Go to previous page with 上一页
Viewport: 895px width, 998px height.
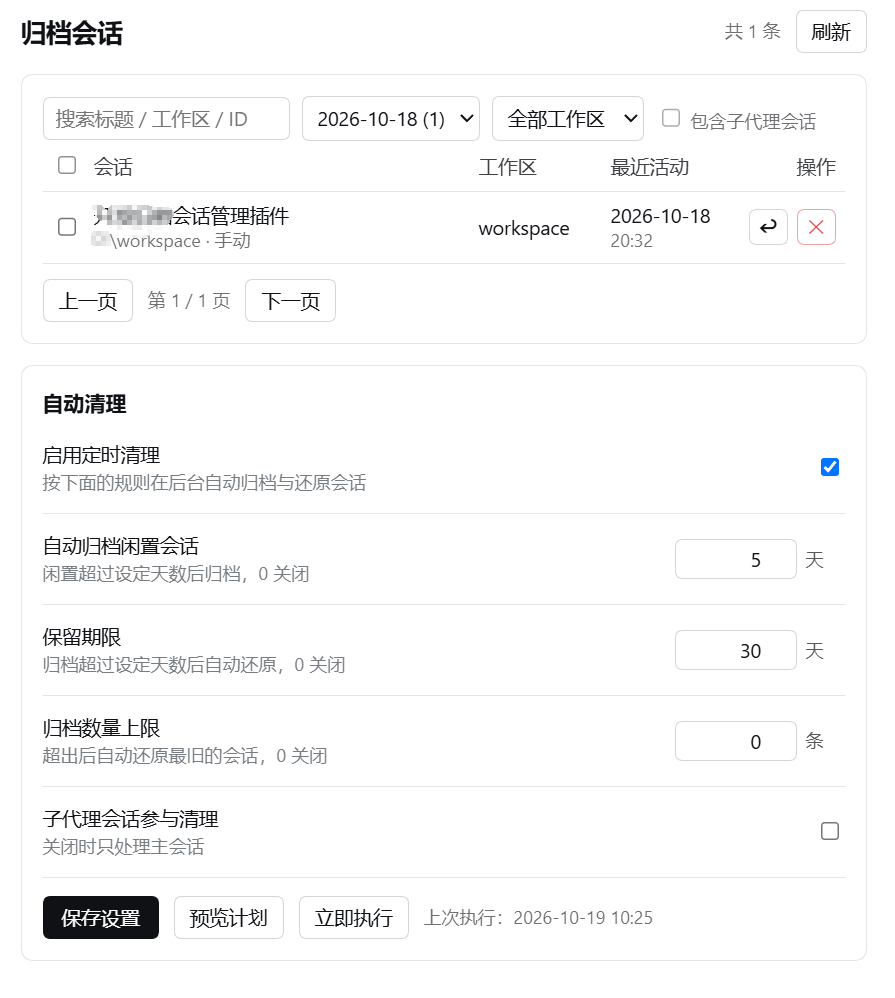tap(88, 300)
